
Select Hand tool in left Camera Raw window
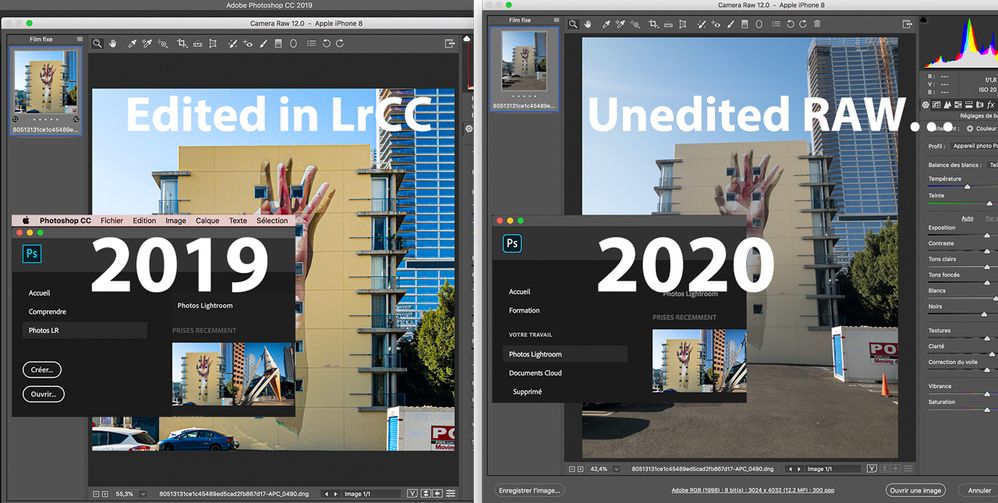(x=113, y=44)
